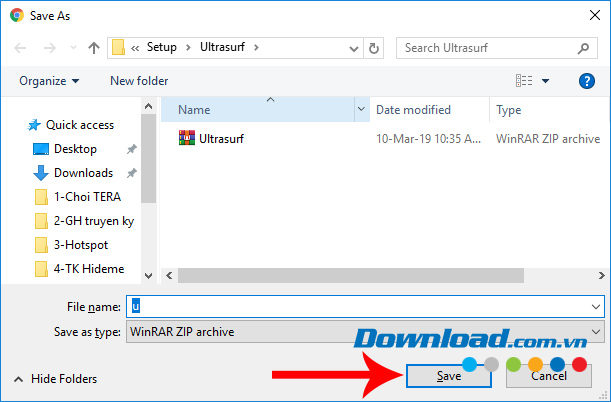611x402 pixels.
Task: Click the Quick access star icon
Action: point(34,125)
